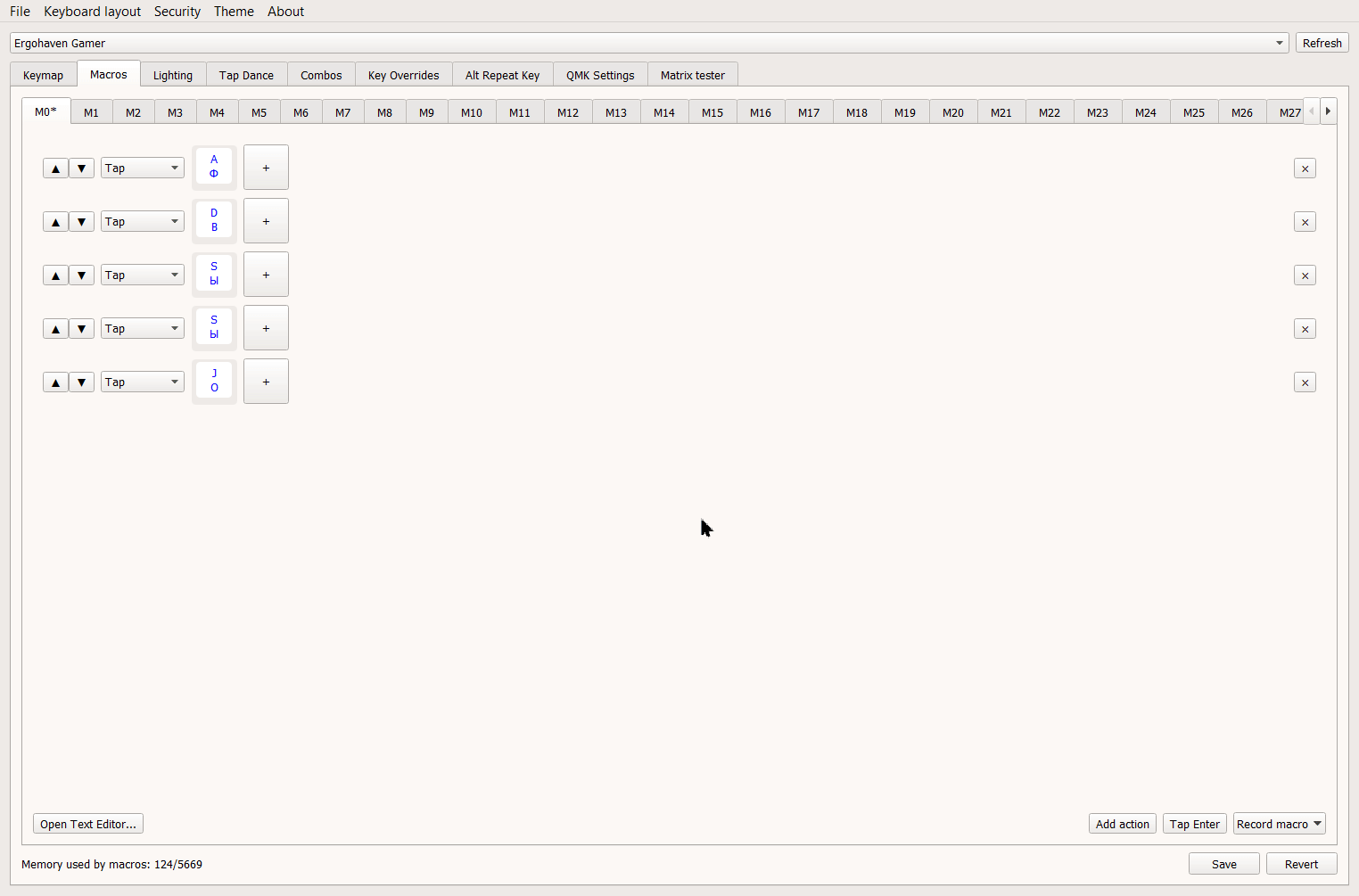Viewport: 1359px width, 896px height.
Task: Move the J key action up
Action: click(55, 382)
